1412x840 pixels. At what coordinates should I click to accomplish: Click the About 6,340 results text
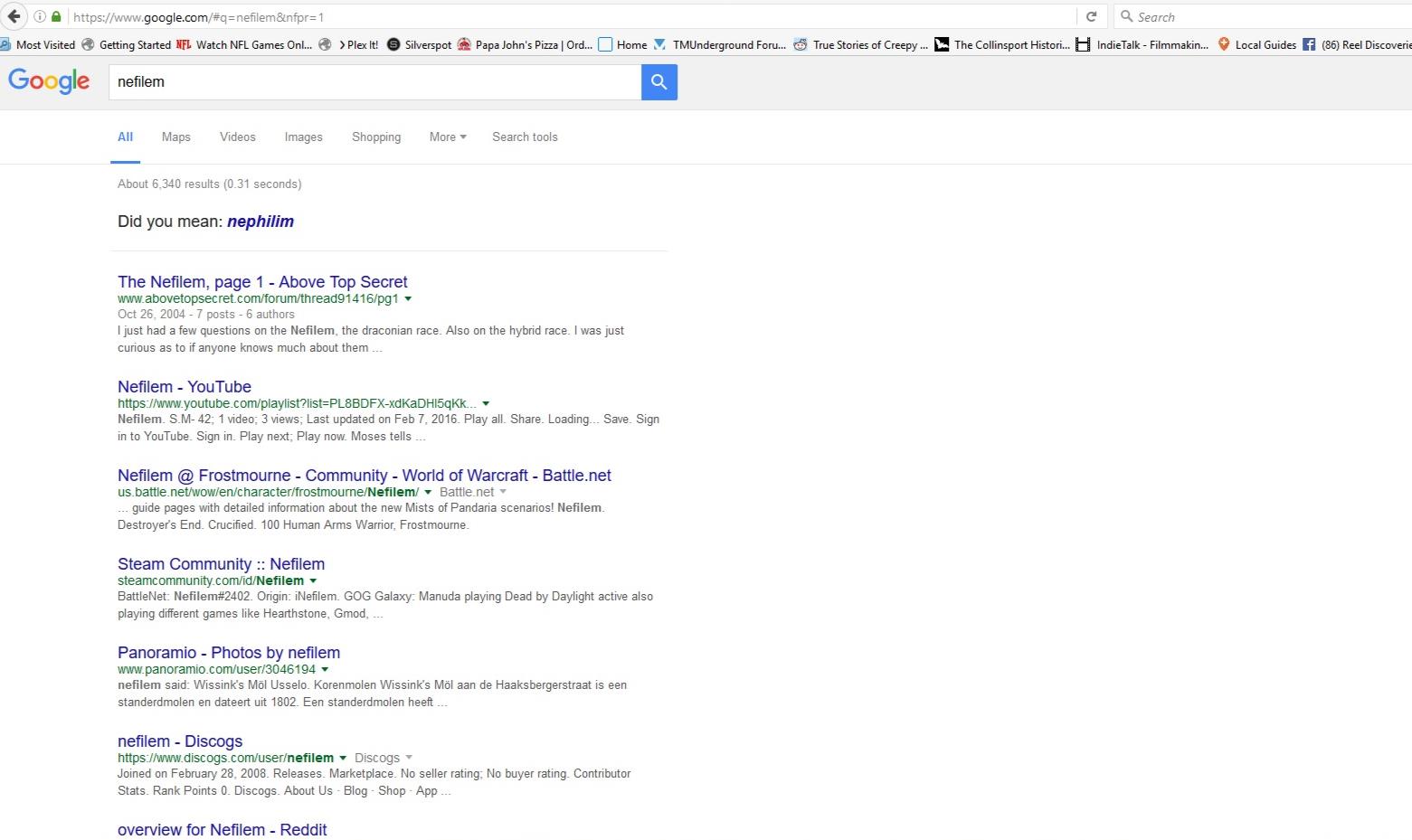click(210, 184)
